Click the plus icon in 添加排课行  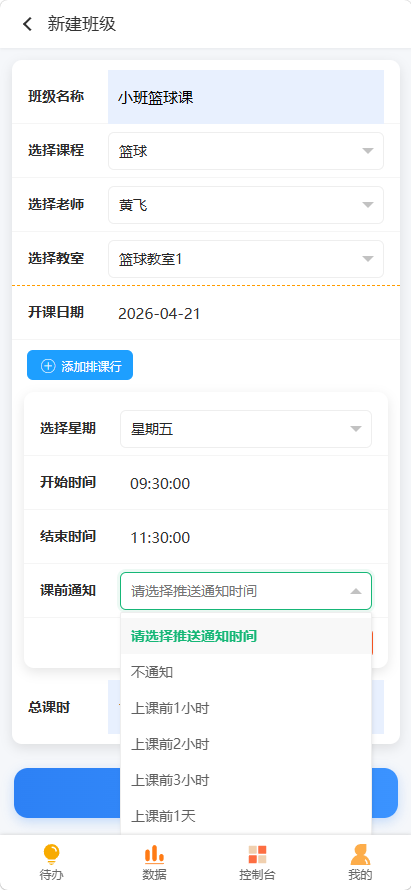point(48,366)
